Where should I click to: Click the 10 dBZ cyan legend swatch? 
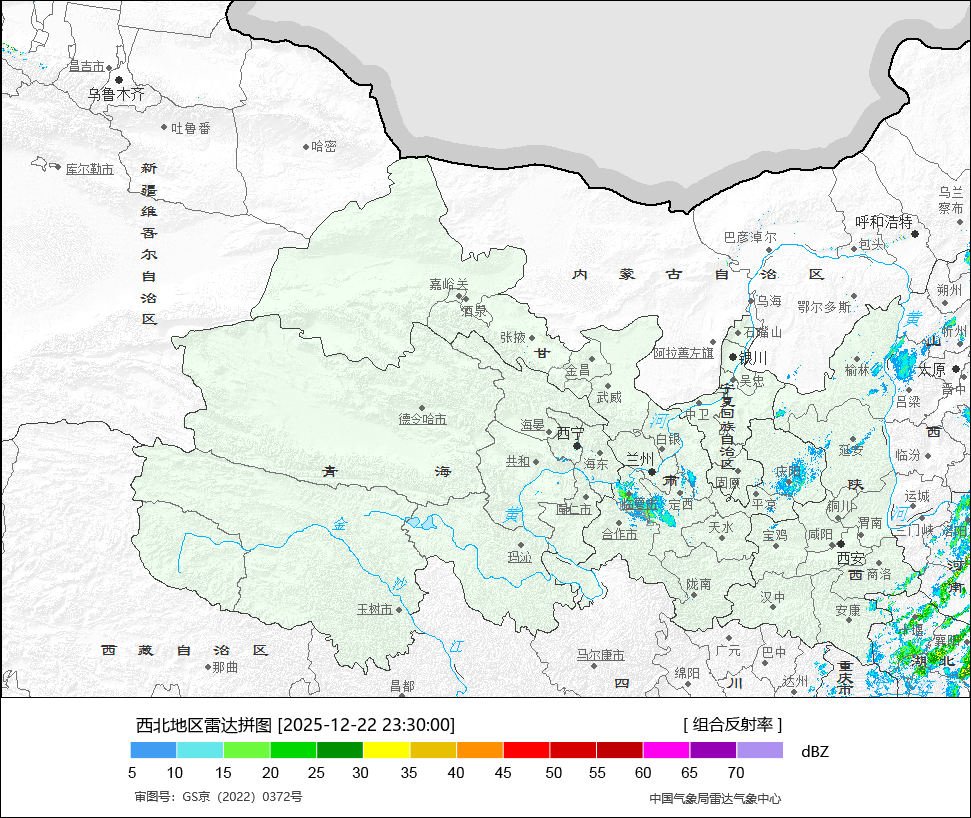(x=200, y=751)
